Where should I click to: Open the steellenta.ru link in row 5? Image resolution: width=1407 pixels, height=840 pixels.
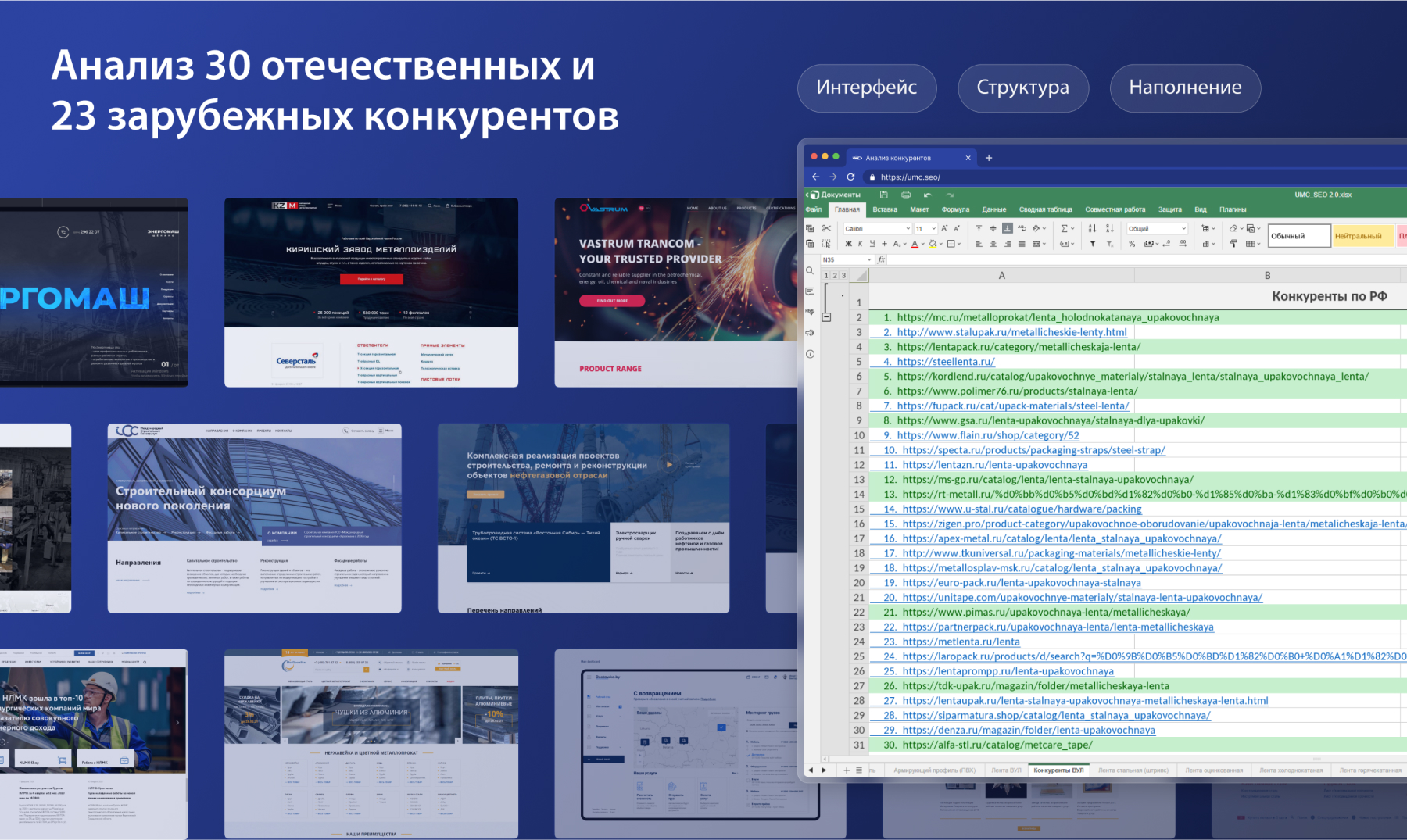(x=946, y=362)
